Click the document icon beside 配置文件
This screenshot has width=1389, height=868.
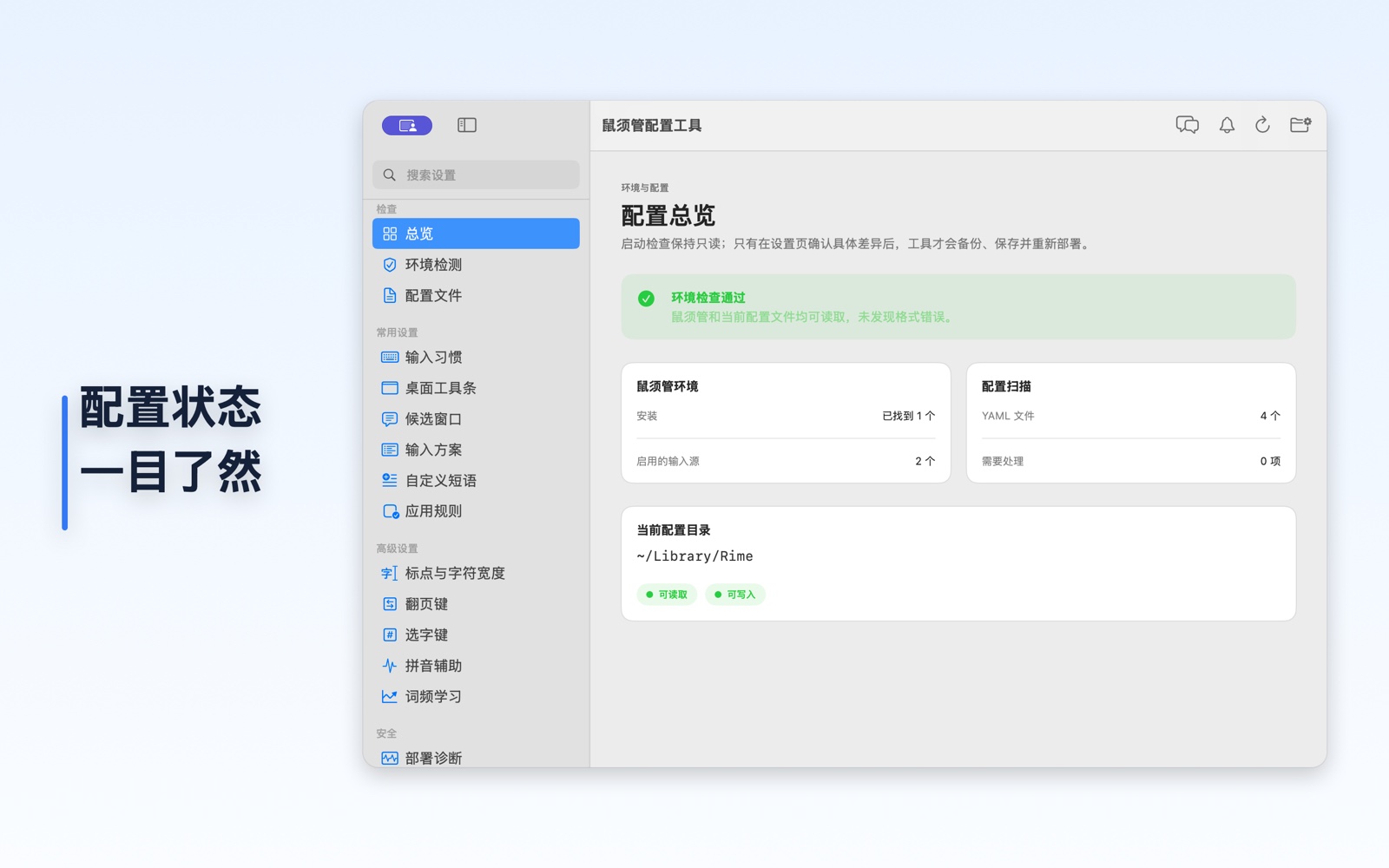pyautogui.click(x=390, y=295)
